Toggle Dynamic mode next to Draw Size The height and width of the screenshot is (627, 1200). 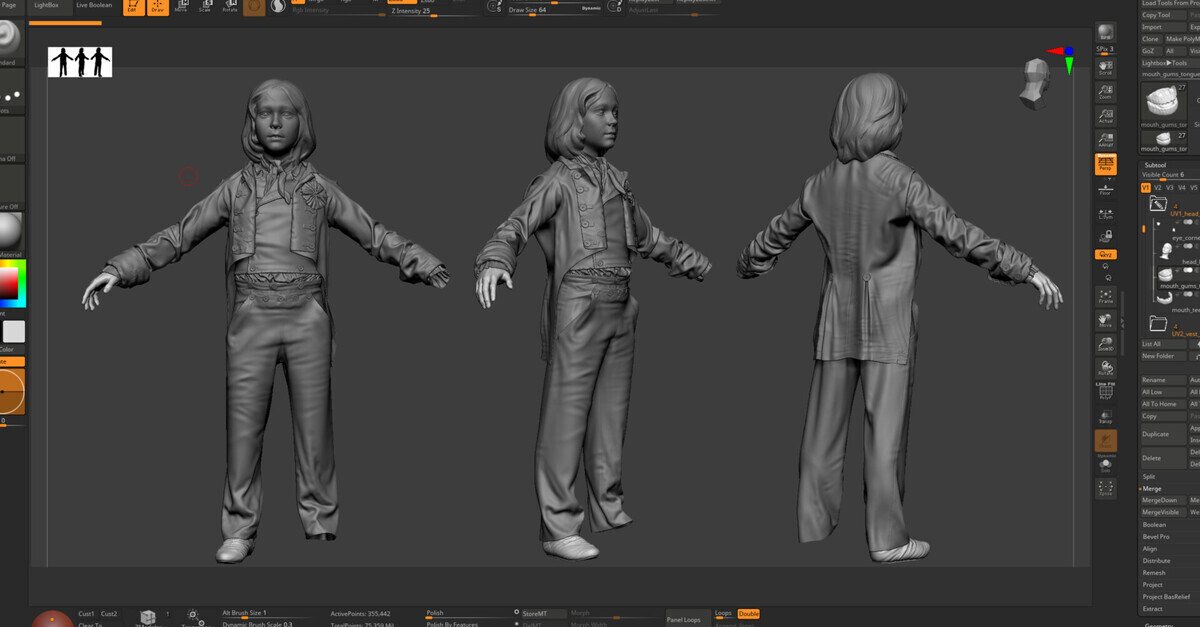pos(591,7)
